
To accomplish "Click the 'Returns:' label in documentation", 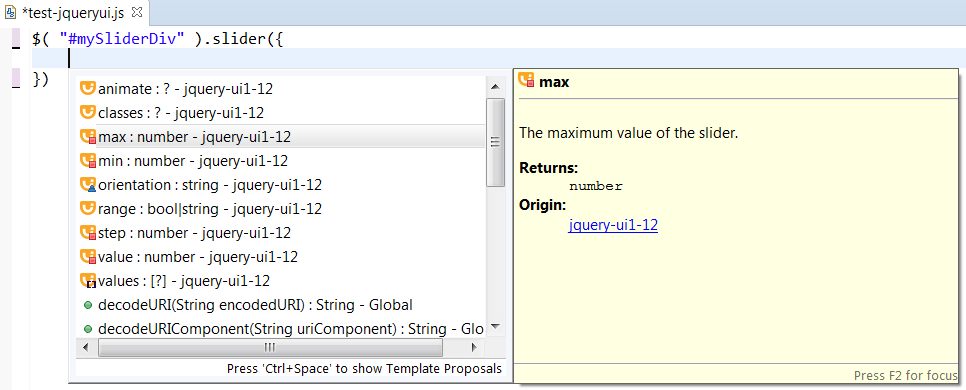I will point(549,168).
